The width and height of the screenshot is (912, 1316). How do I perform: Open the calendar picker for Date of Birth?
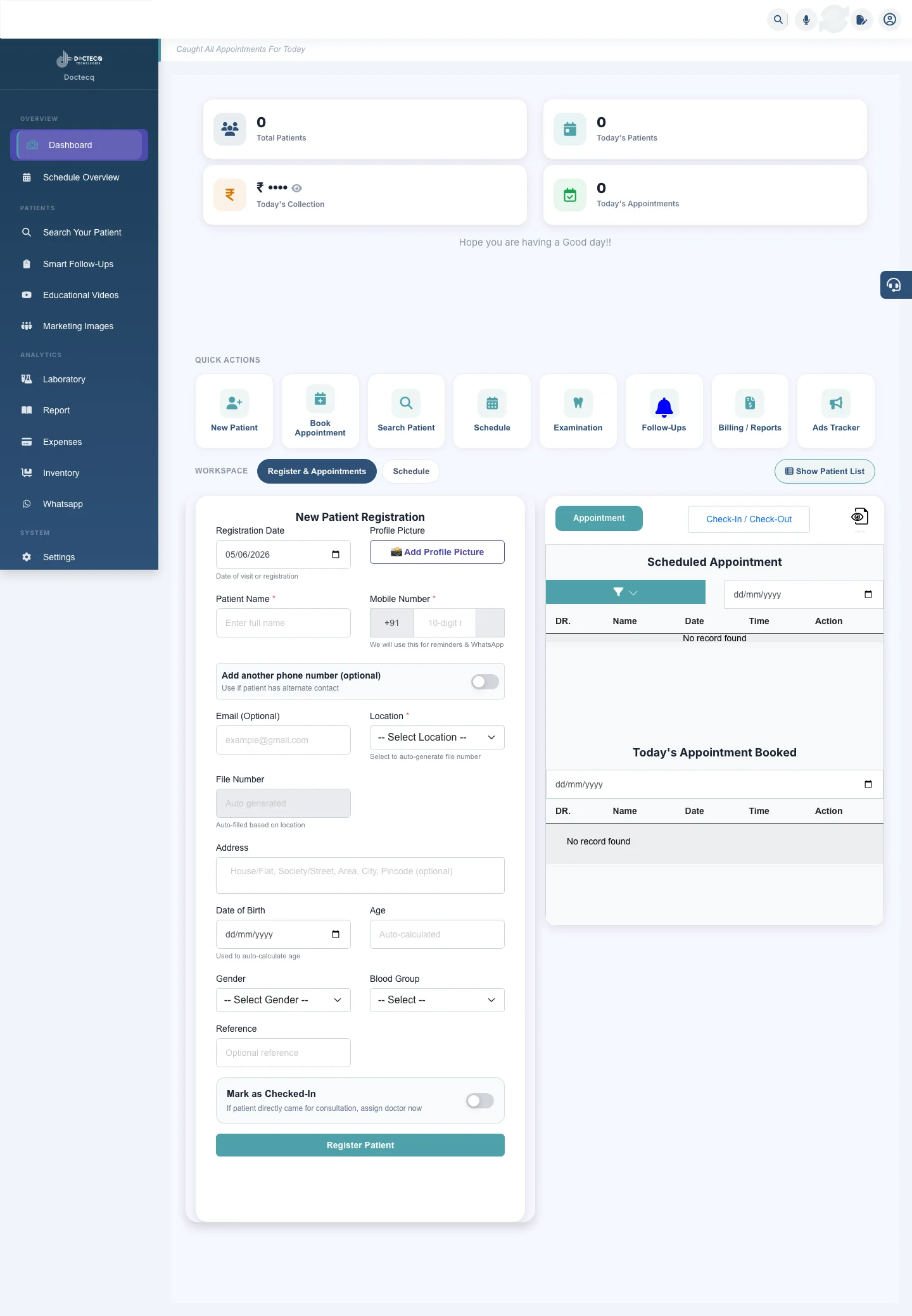(336, 934)
